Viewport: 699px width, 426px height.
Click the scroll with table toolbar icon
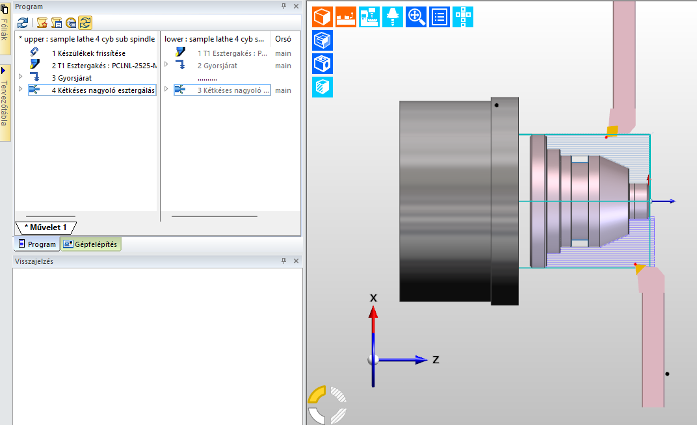pos(57,22)
